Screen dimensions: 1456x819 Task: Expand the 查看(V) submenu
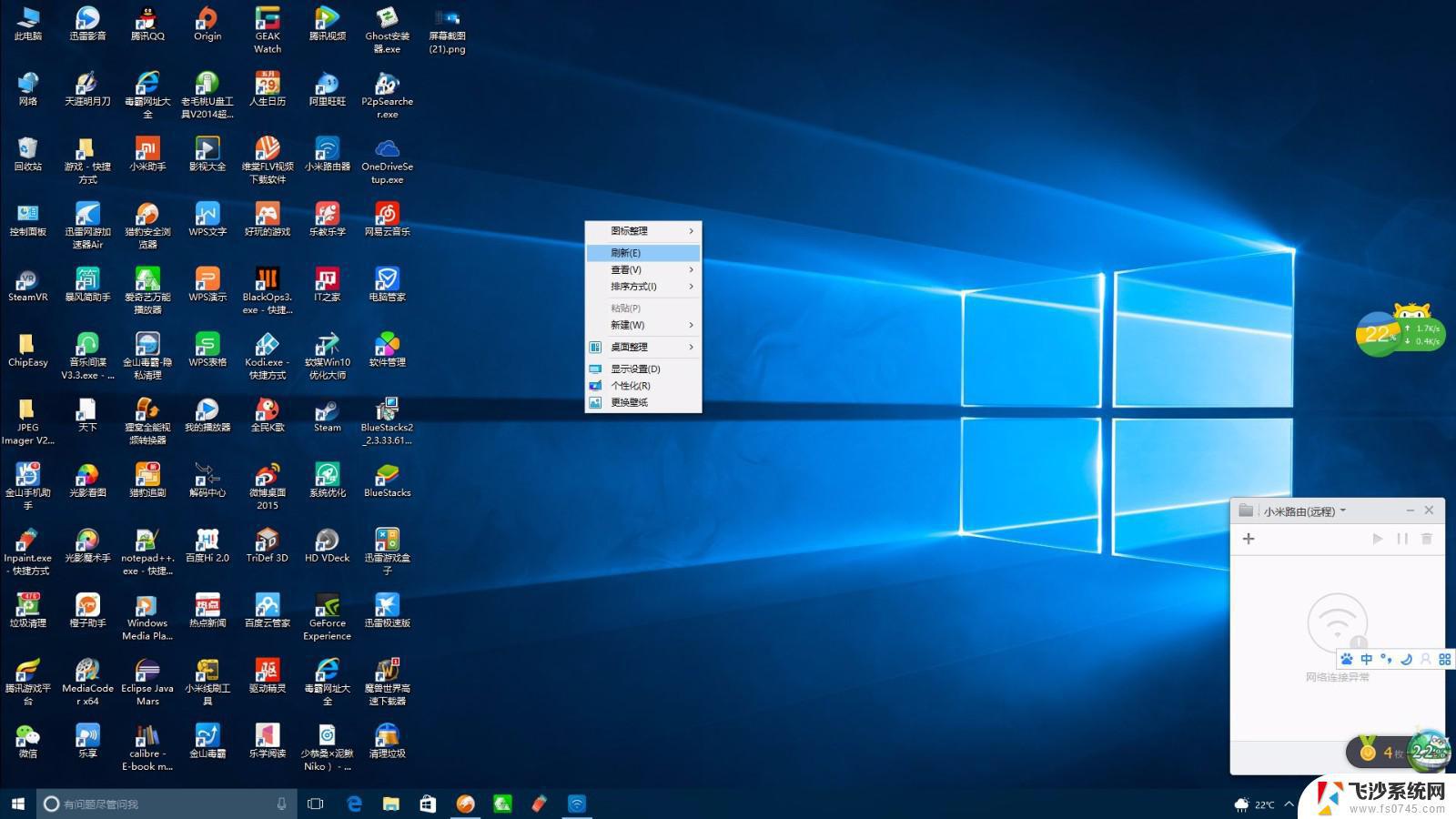(x=643, y=269)
